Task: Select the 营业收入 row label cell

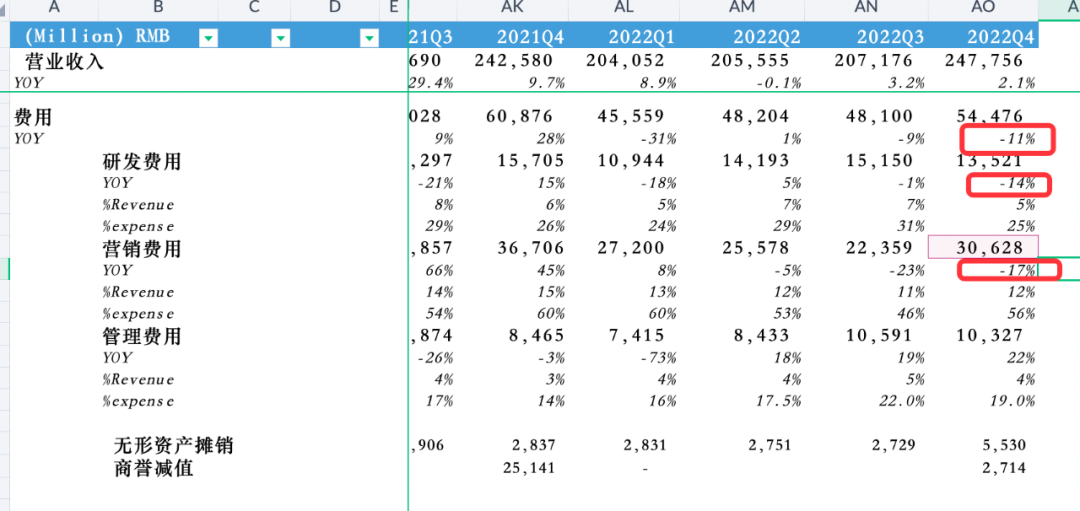Action: pos(65,61)
